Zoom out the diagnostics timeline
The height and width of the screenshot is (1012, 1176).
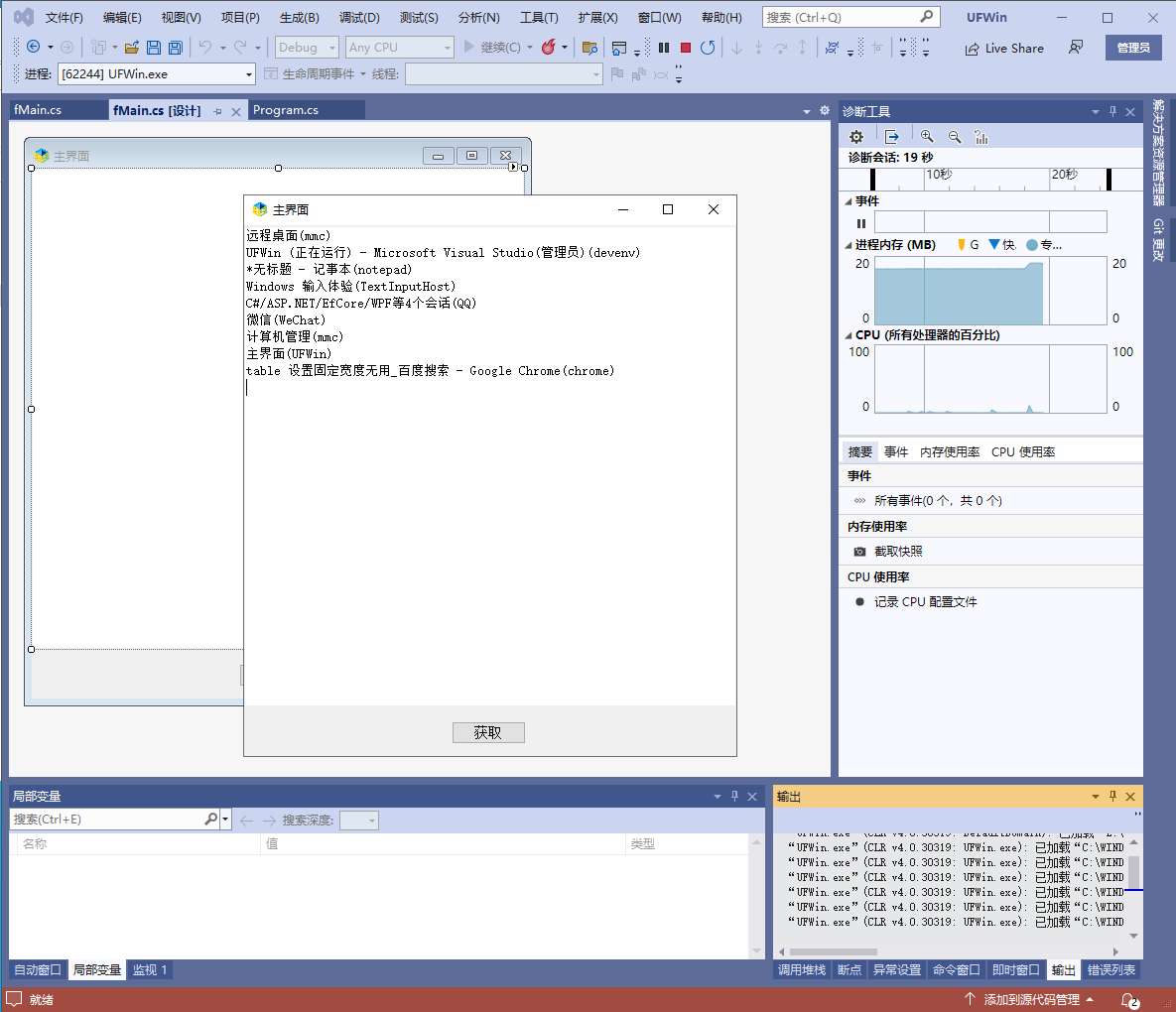[x=954, y=137]
